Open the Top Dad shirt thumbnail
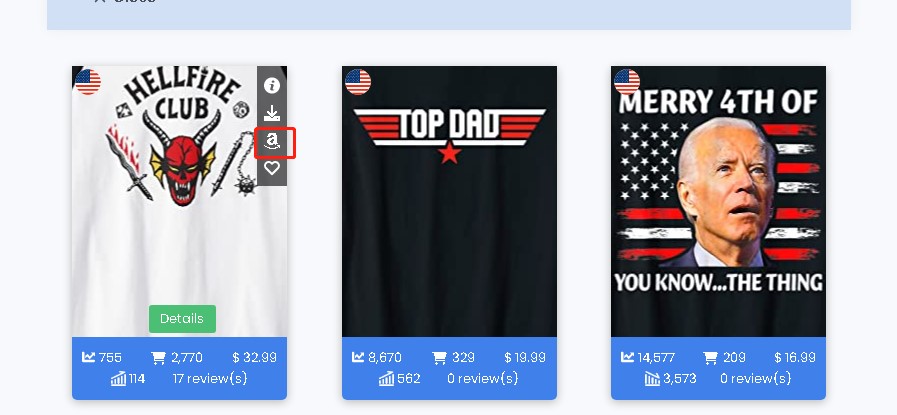This screenshot has width=897, height=415. click(449, 201)
